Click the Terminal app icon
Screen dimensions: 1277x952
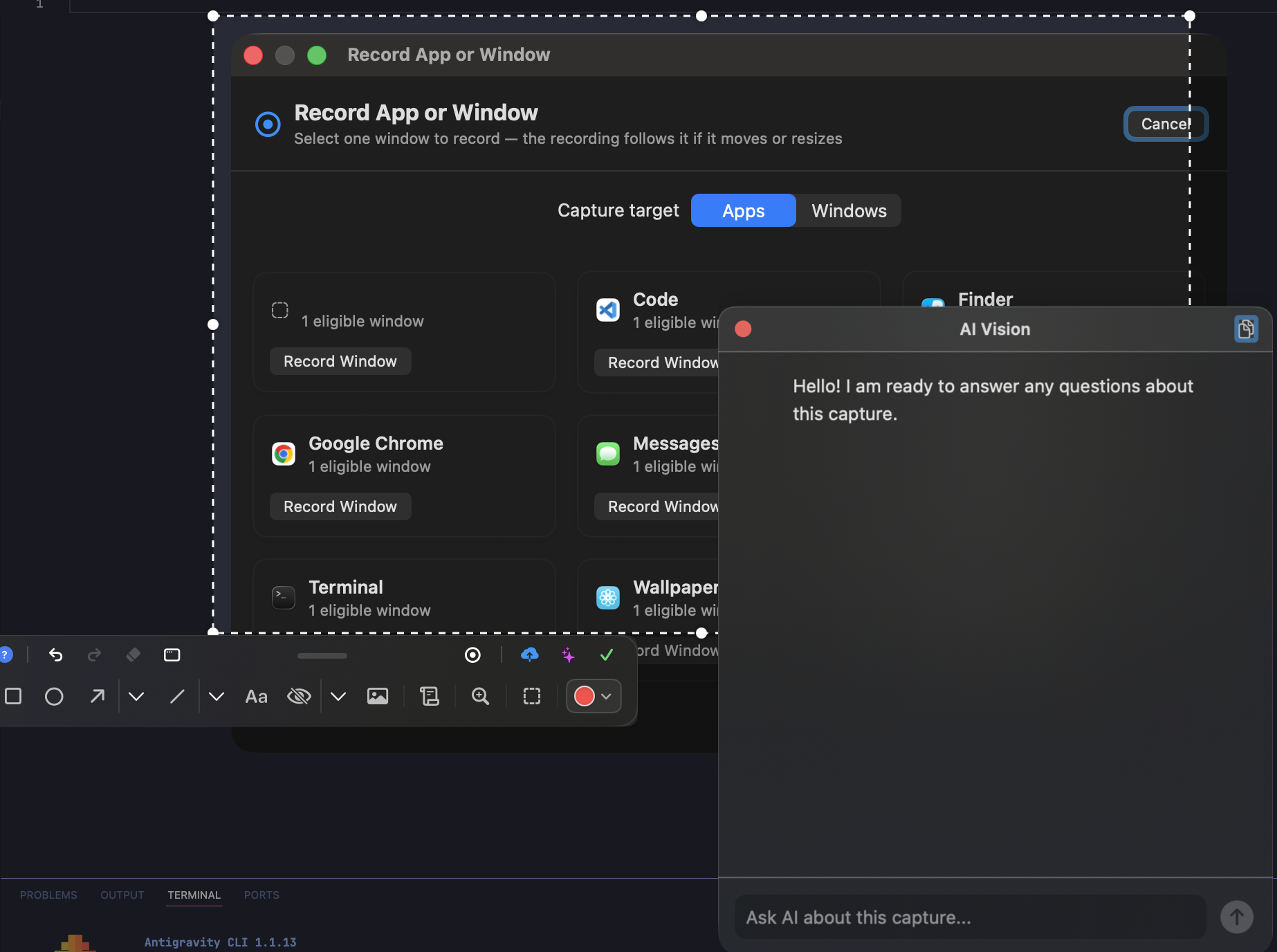(284, 598)
